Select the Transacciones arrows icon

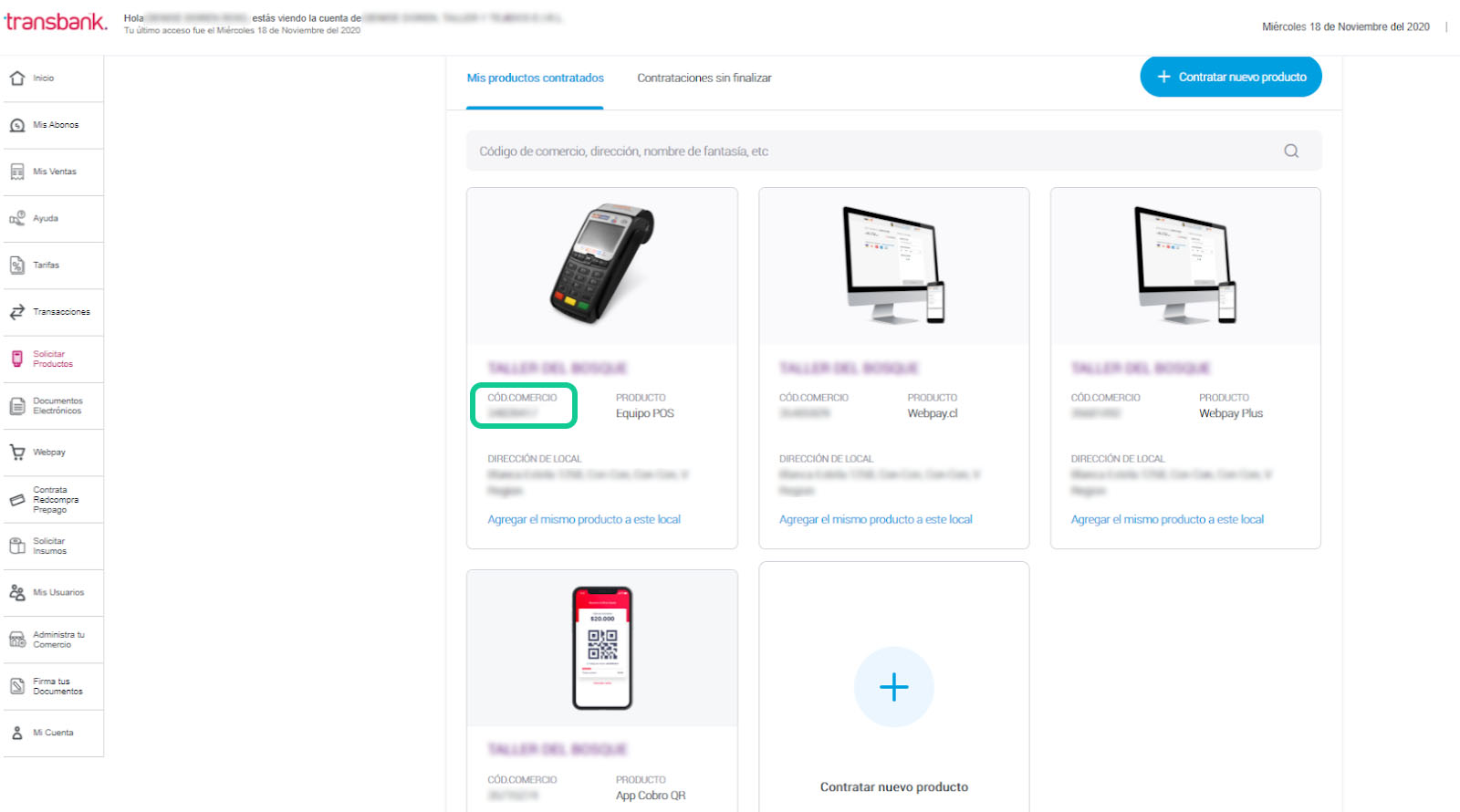(x=17, y=312)
